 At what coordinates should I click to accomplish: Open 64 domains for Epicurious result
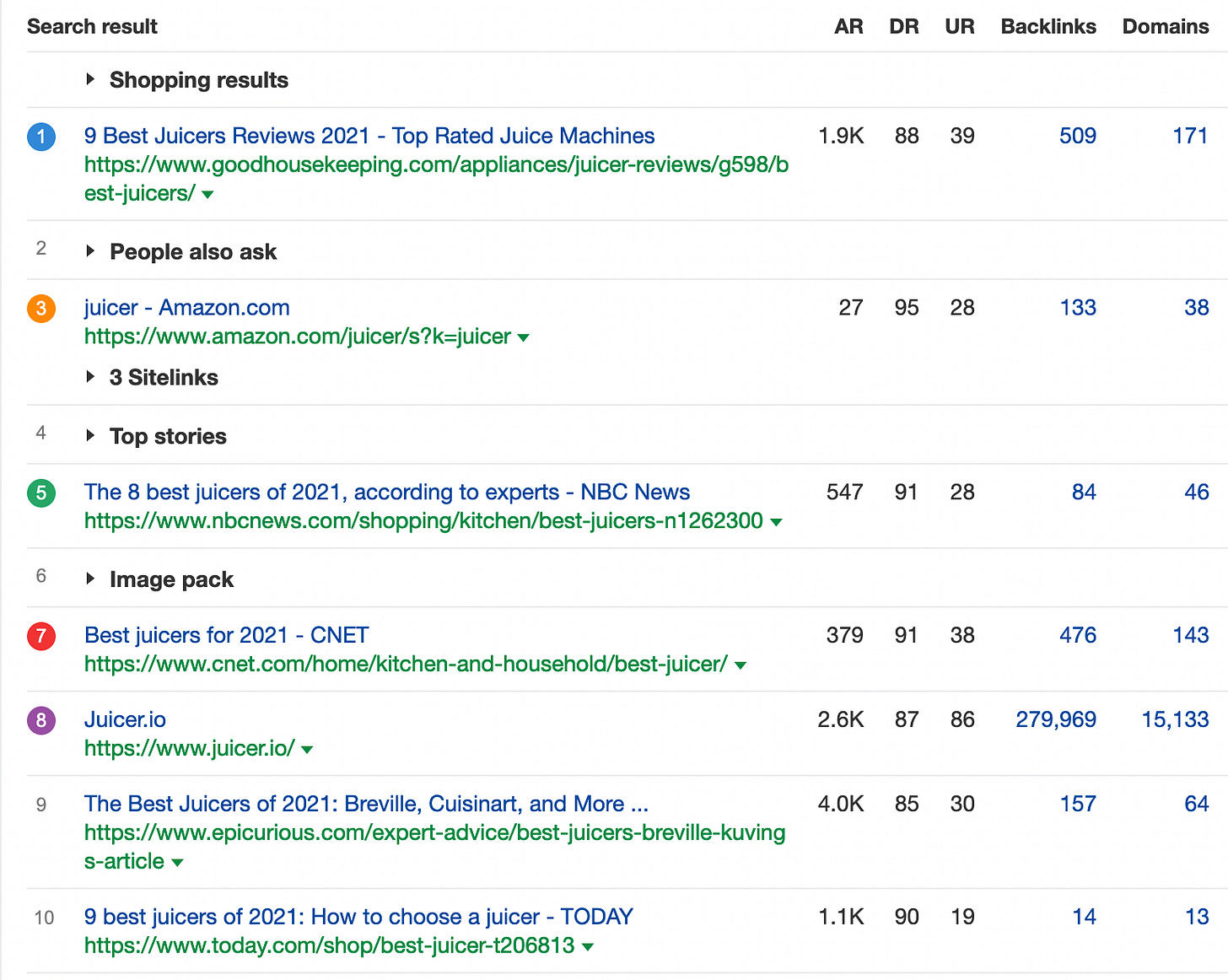[1197, 804]
